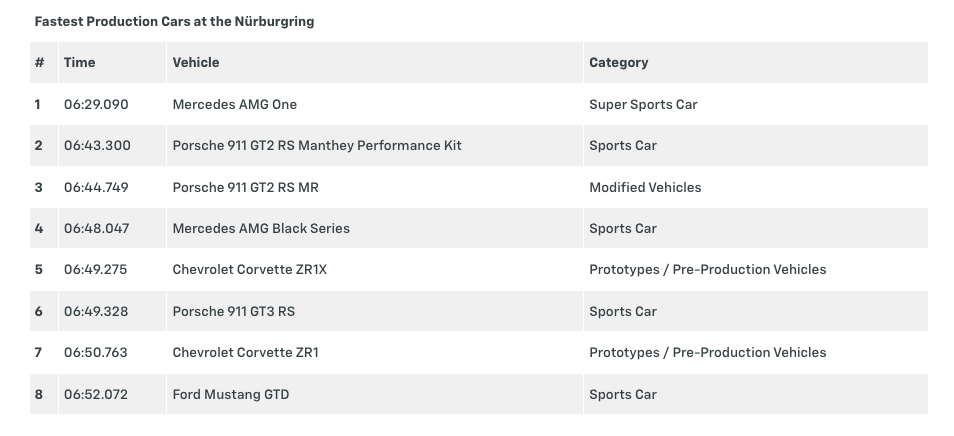Select the Ford Mustang GTD cell
This screenshot has height=436, width=954.
[x=231, y=394]
